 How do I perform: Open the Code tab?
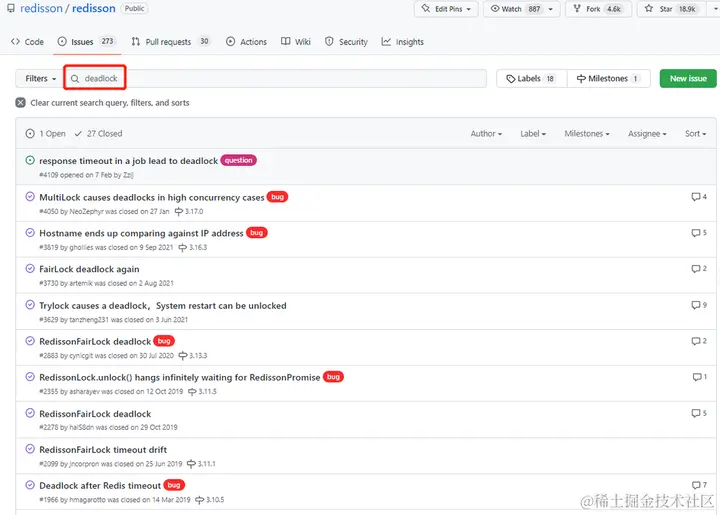(x=28, y=42)
